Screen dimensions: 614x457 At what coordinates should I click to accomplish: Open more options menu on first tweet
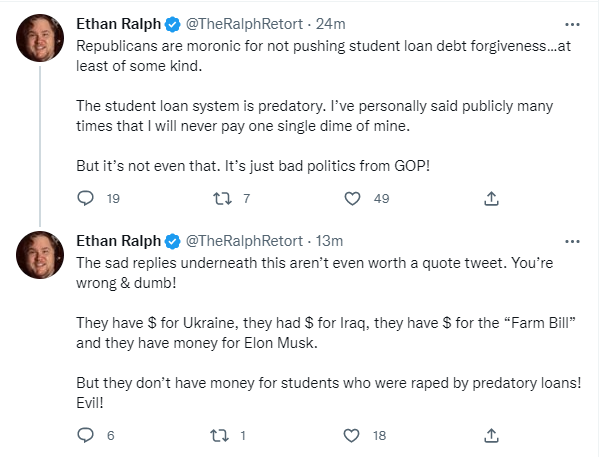point(572,24)
